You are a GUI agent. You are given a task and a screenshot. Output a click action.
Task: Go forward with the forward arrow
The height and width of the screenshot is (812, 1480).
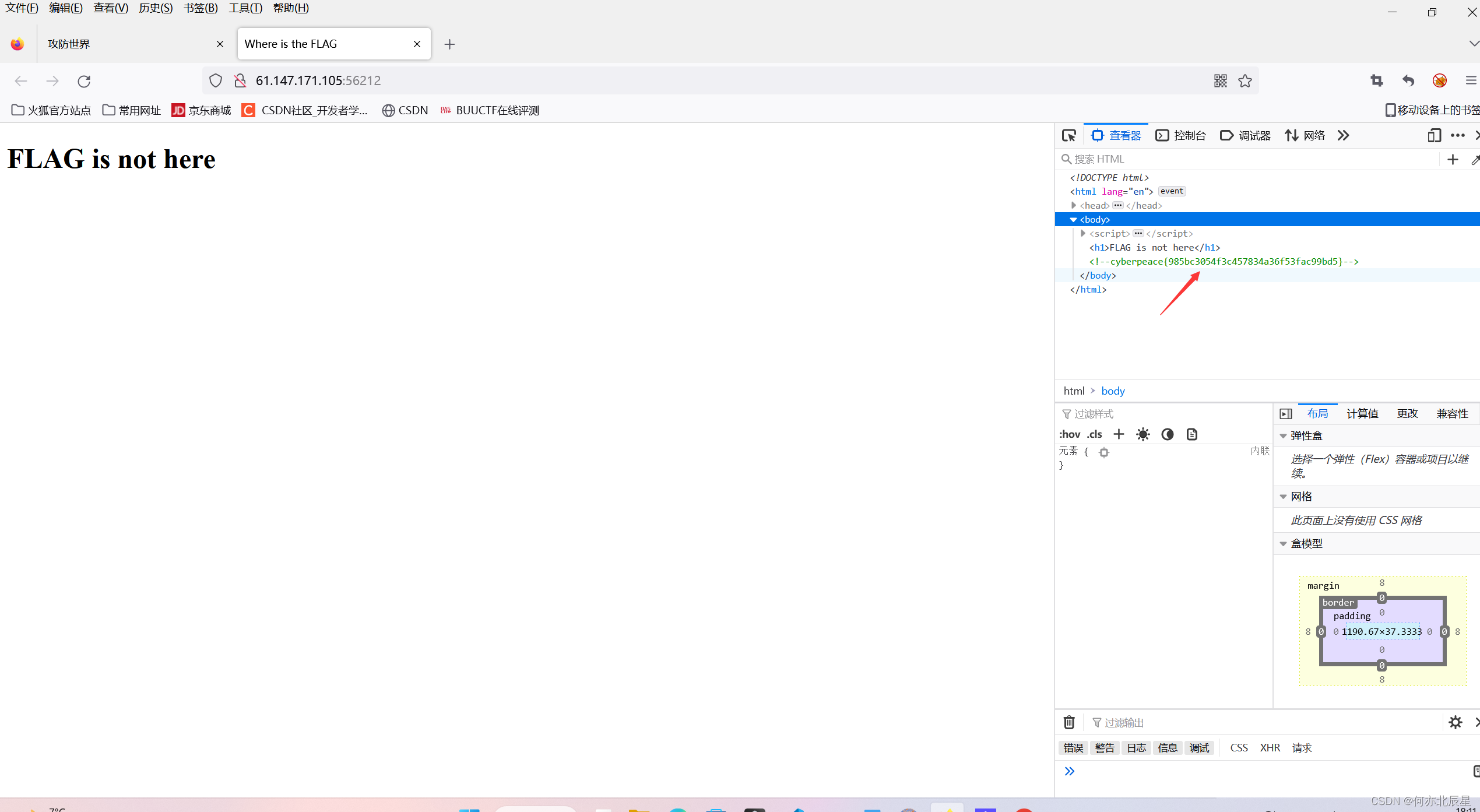(x=52, y=81)
